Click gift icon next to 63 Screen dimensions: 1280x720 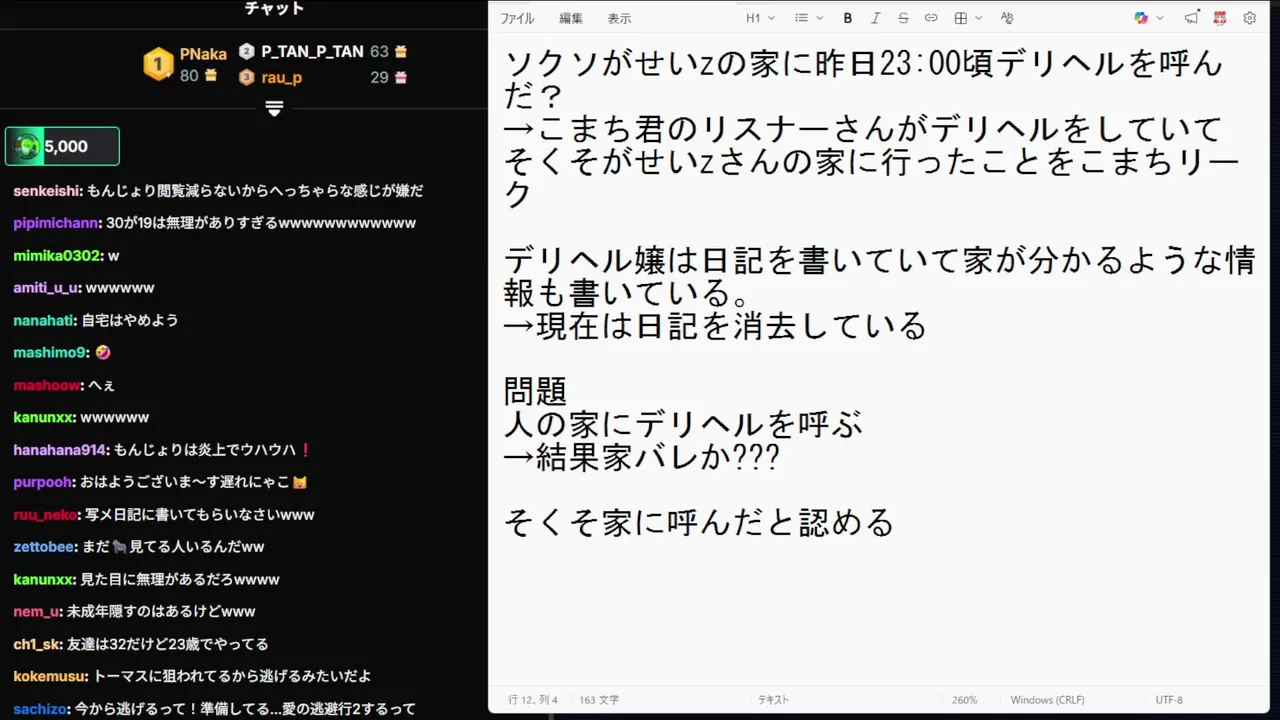pyautogui.click(x=401, y=51)
